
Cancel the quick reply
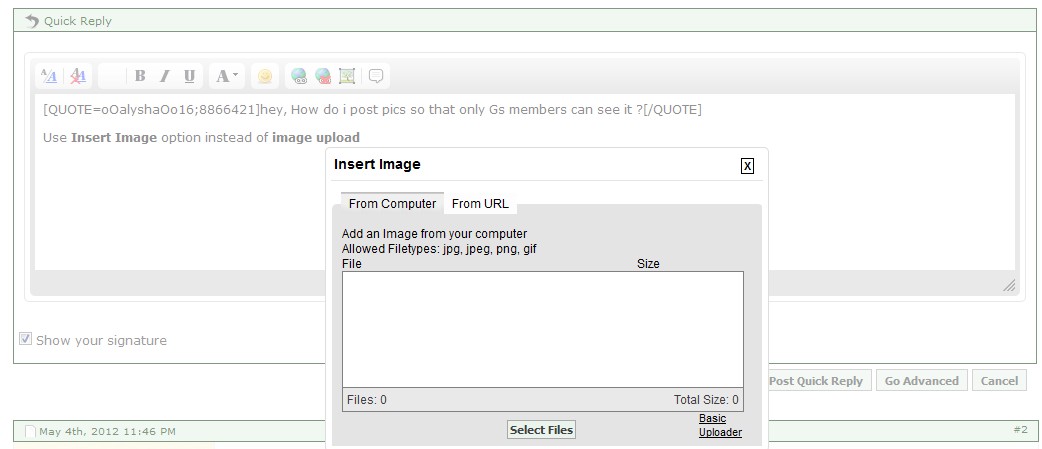[x=999, y=381]
